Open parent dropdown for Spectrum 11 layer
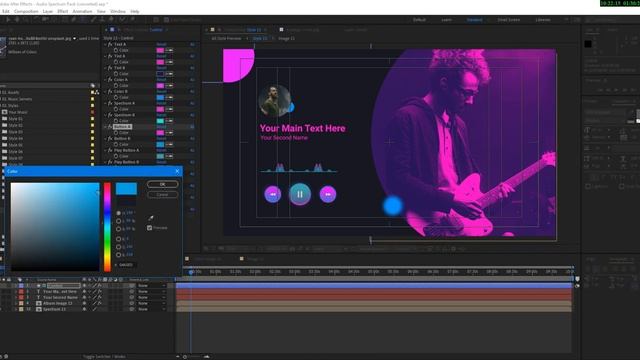The width and height of the screenshot is (640, 360). pos(152,309)
